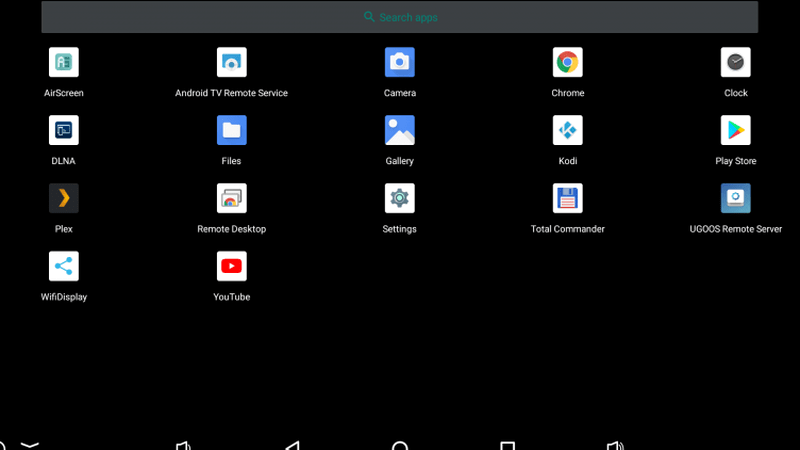Click the Search apps field

[399, 17]
